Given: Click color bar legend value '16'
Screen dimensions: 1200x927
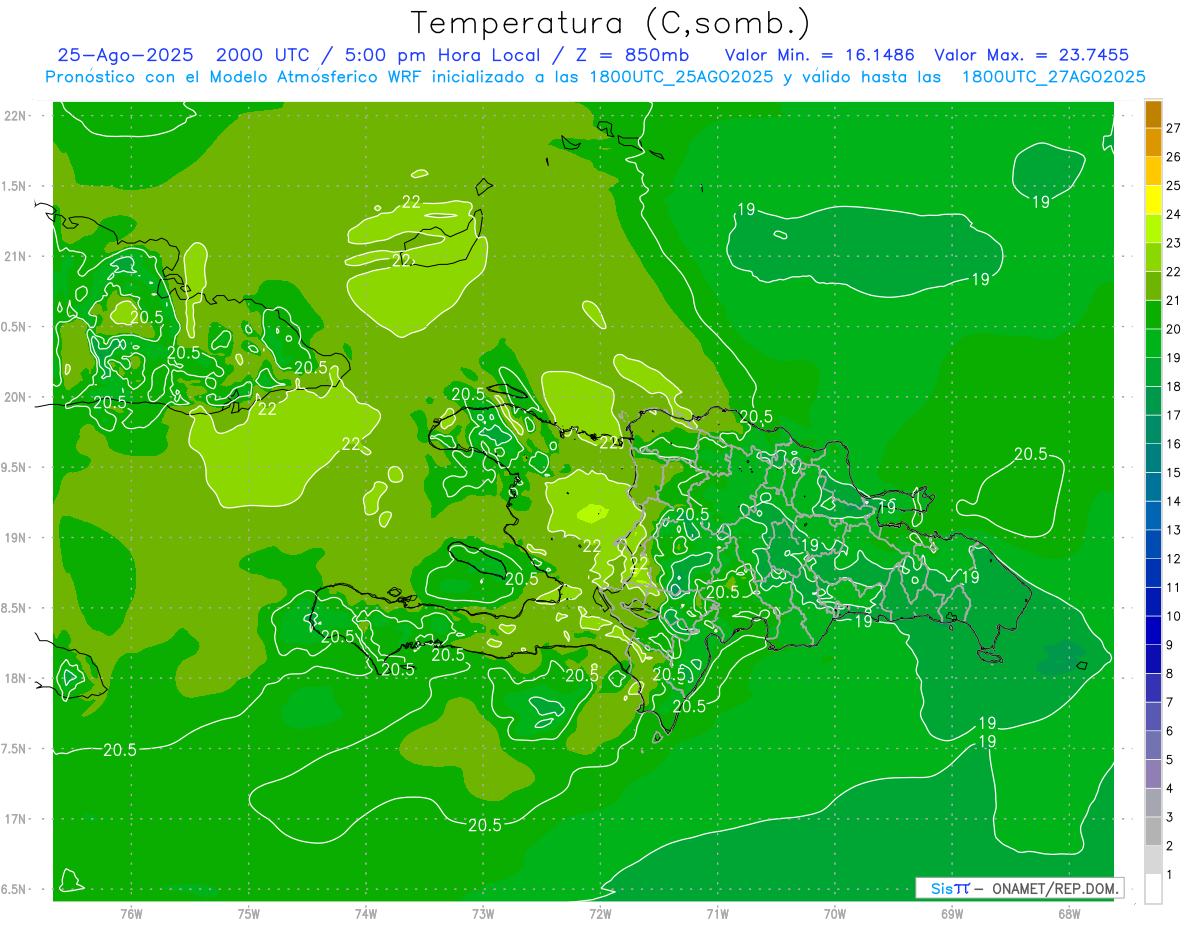Looking at the screenshot, I should pyautogui.click(x=1174, y=444).
